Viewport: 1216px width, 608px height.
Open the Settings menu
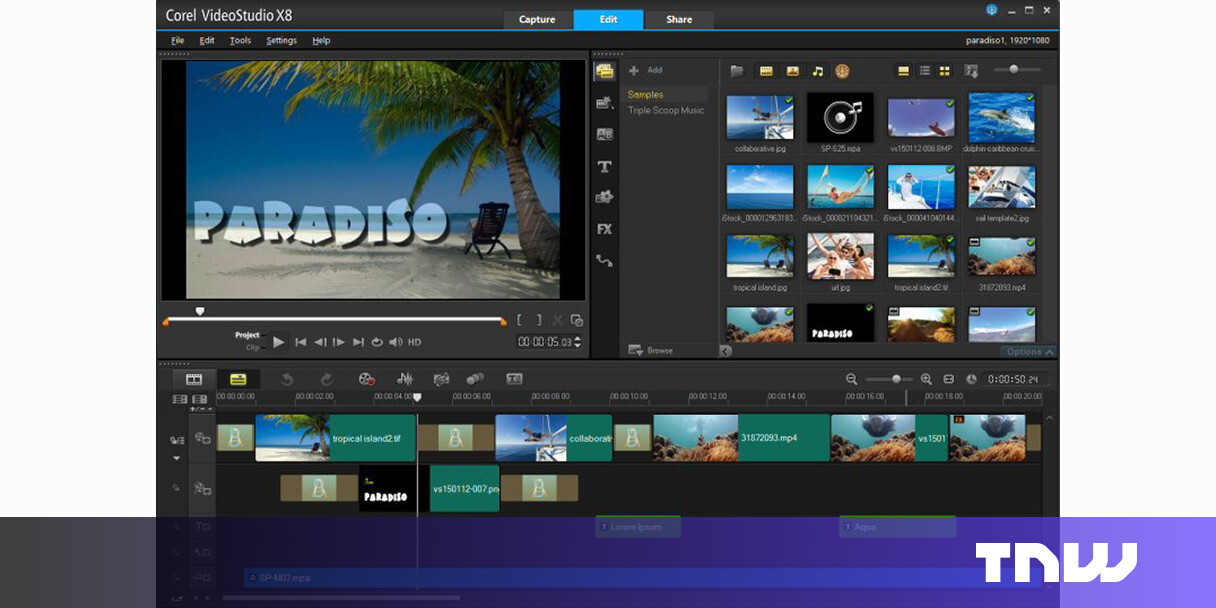click(x=281, y=41)
